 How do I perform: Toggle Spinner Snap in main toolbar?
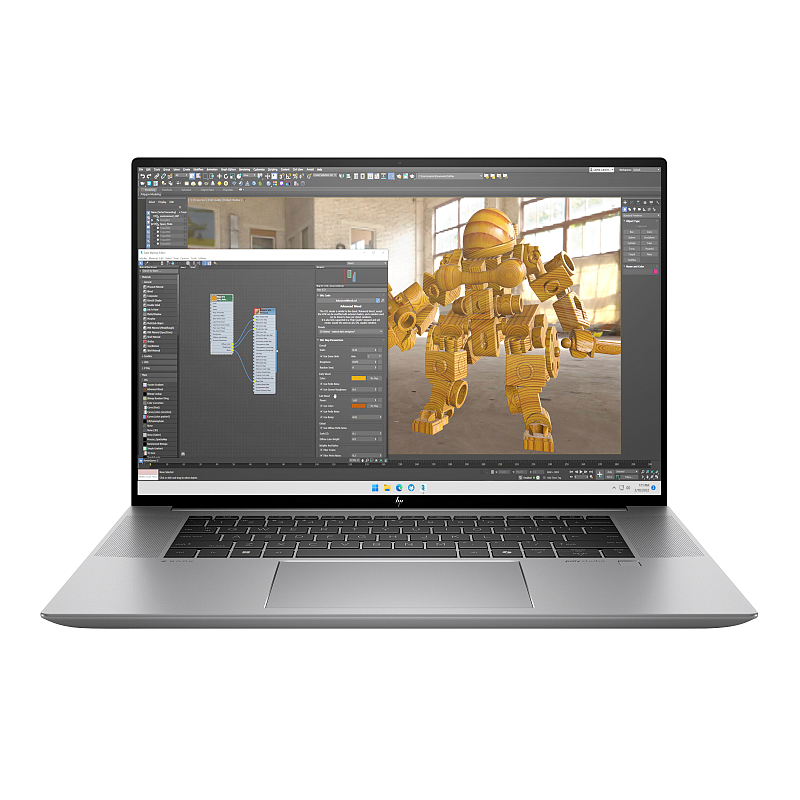[x=302, y=177]
